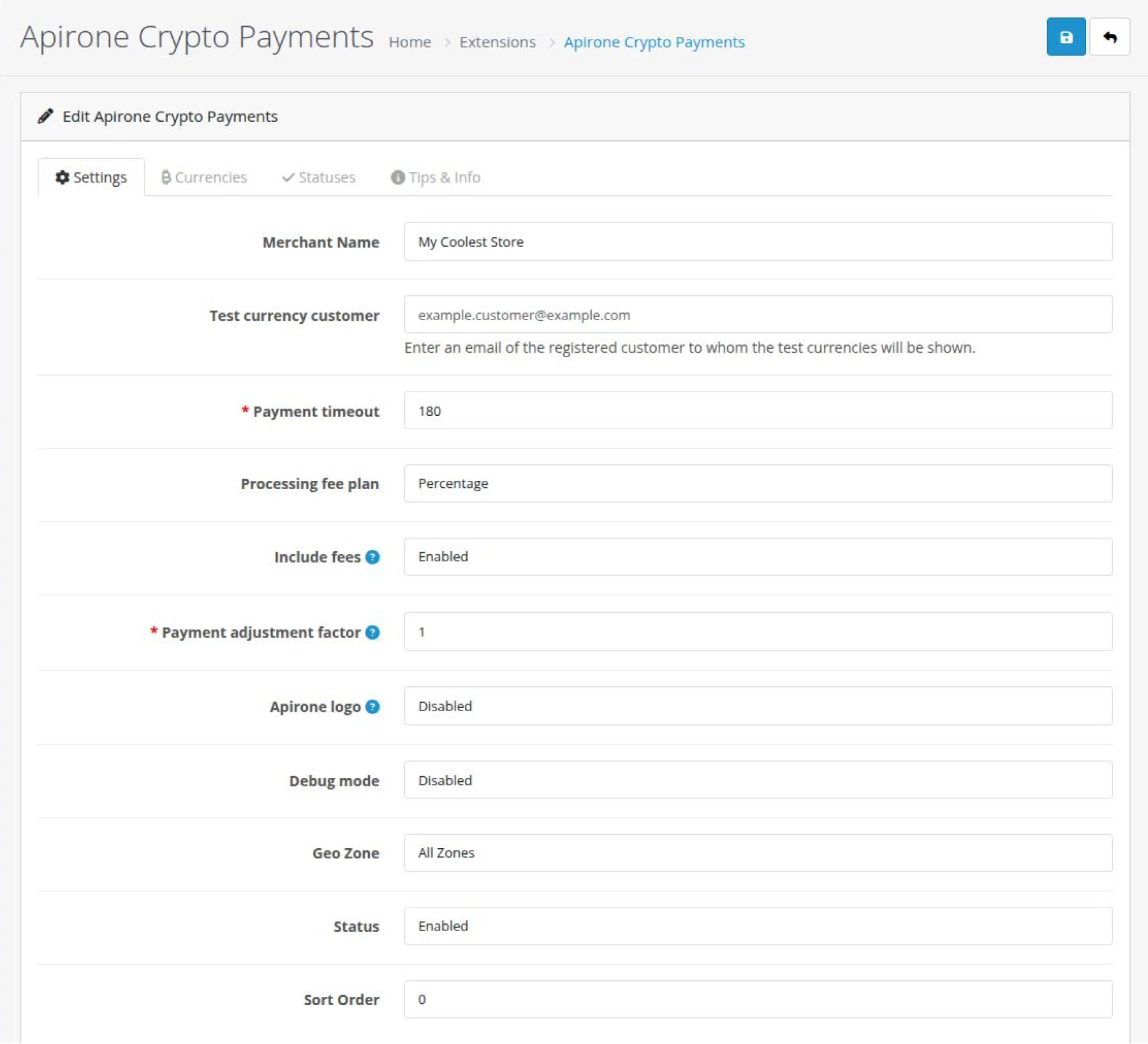This screenshot has width=1148, height=1044.
Task: Click the Merchant Name label
Action: point(321,242)
